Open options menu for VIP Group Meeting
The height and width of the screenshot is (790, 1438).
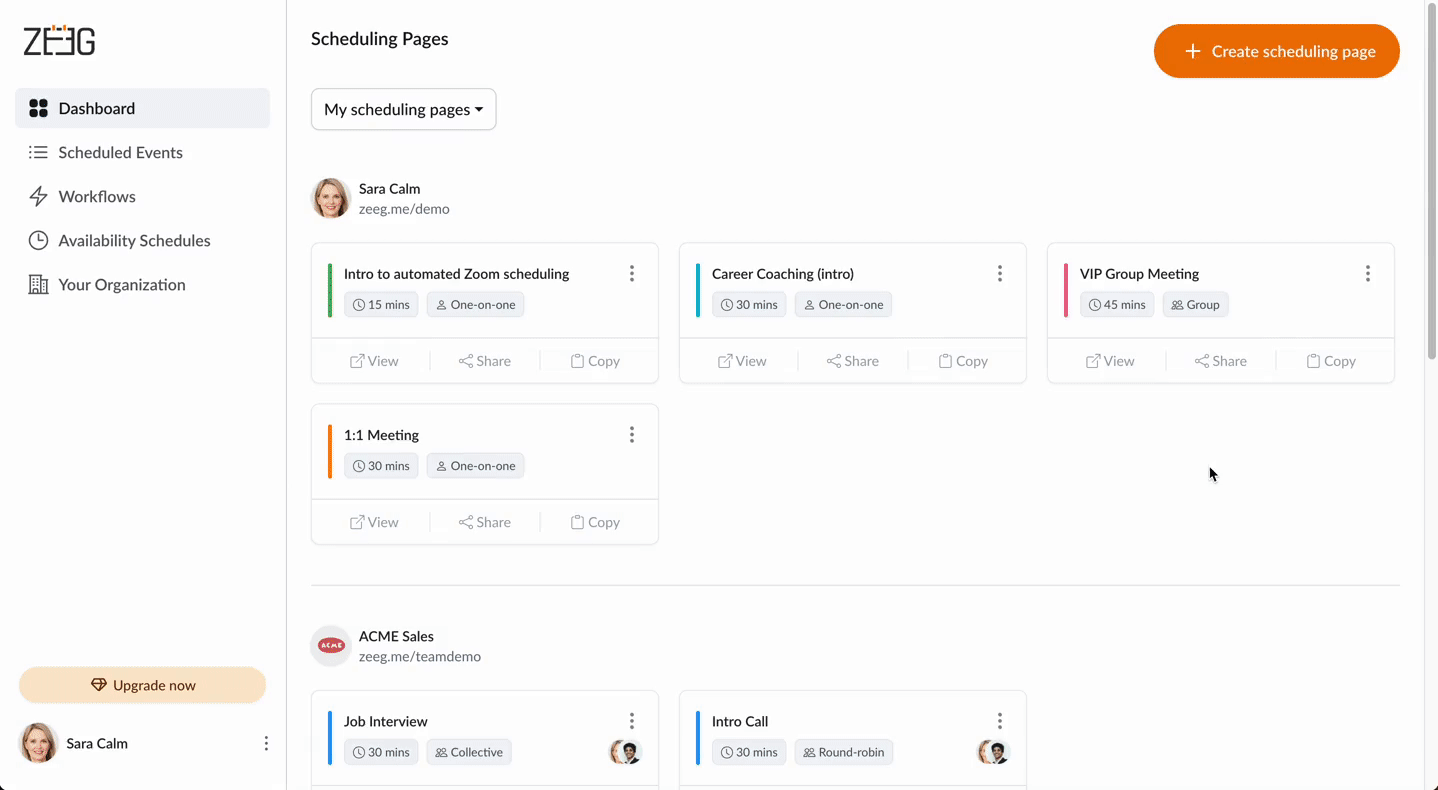1367,274
